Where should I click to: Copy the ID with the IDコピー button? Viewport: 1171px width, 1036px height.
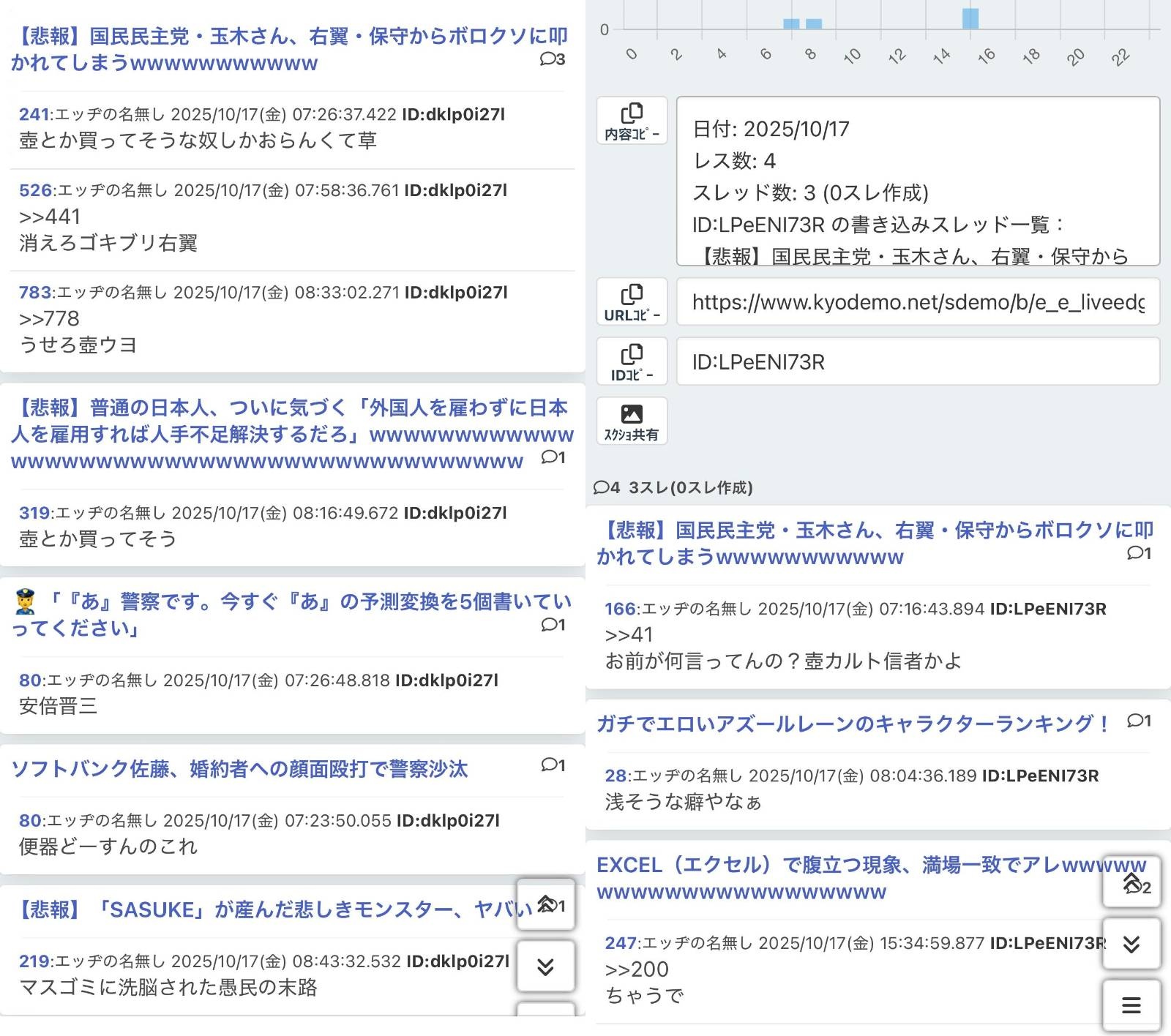click(631, 361)
